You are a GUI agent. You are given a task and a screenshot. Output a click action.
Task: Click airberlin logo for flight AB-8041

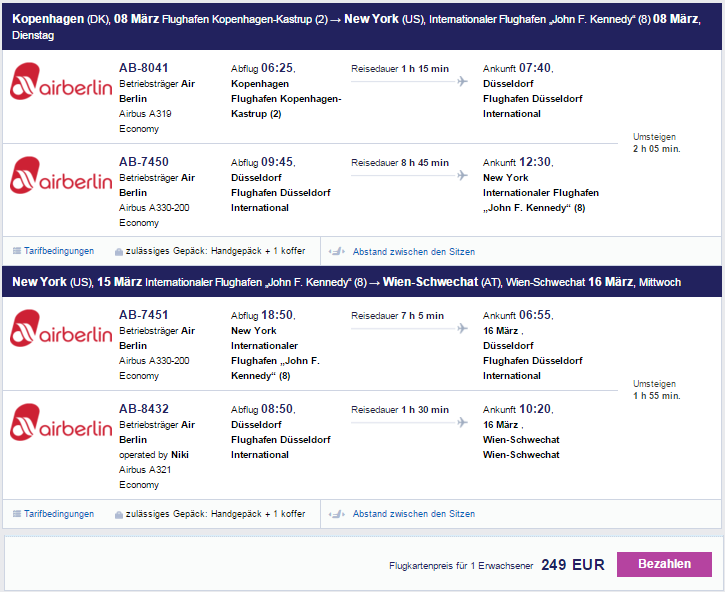(61, 81)
